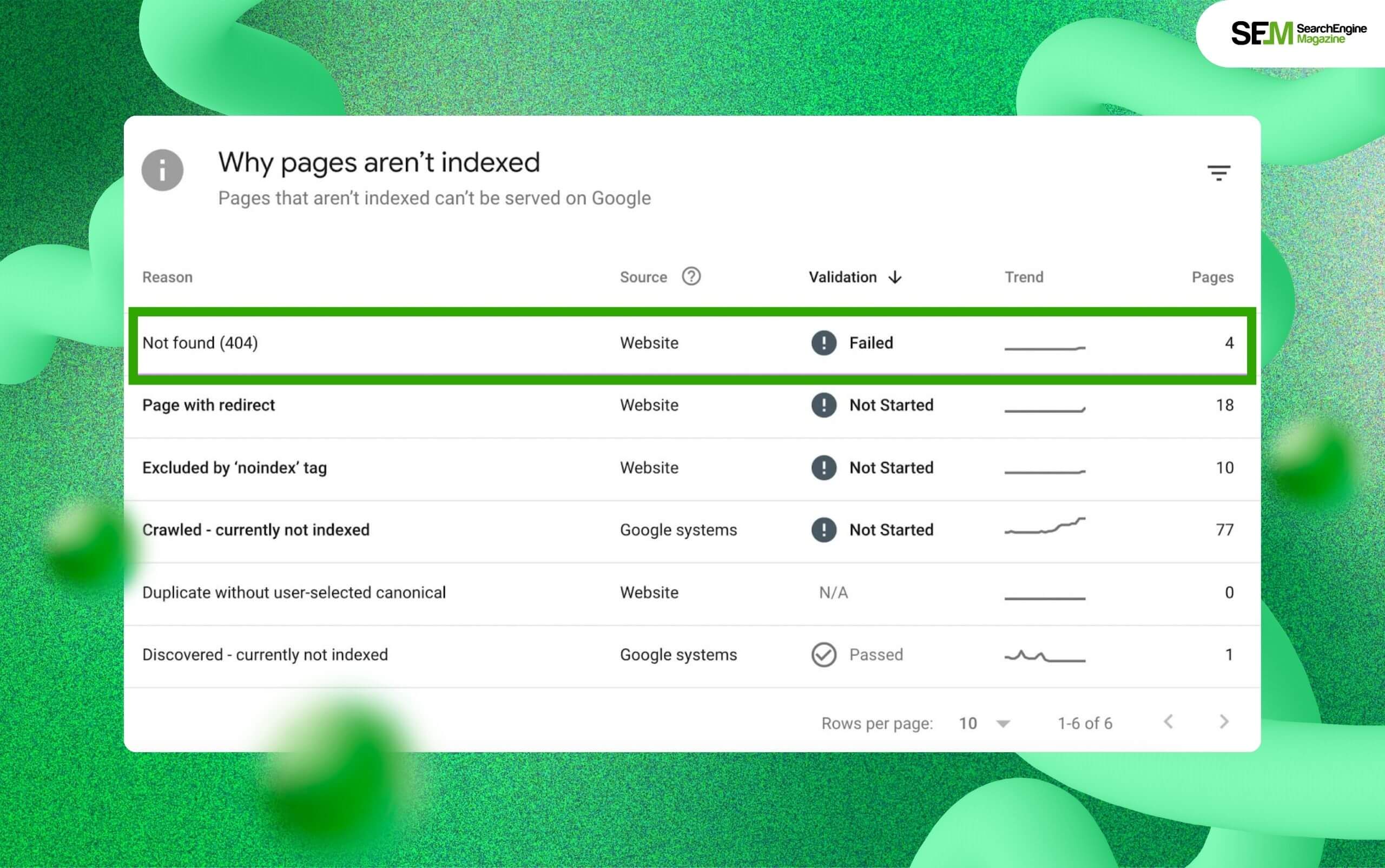
Task: Open Discovered - currently not indexed row
Action: pos(692,656)
